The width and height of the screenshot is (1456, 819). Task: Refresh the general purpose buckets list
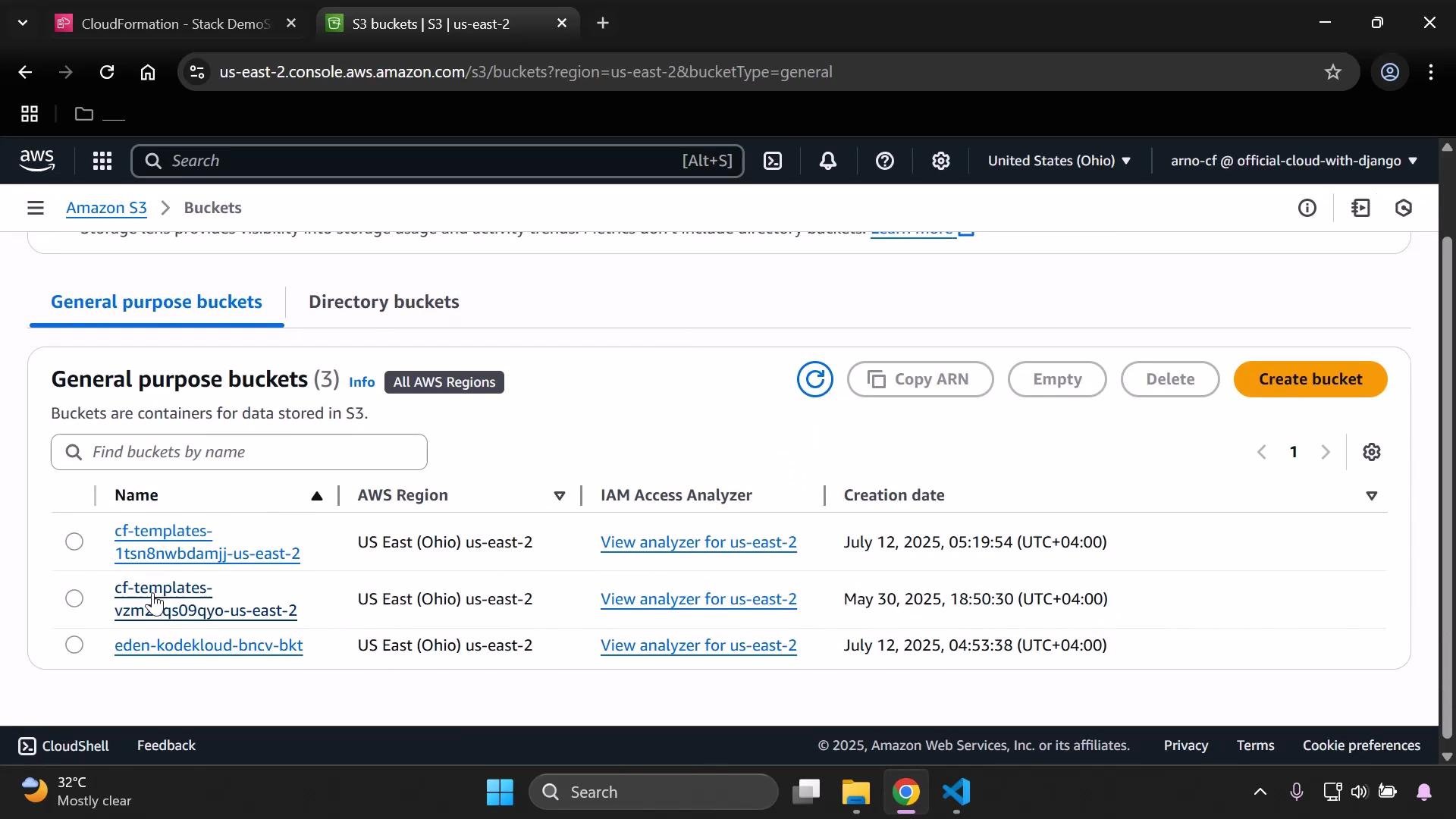click(815, 379)
